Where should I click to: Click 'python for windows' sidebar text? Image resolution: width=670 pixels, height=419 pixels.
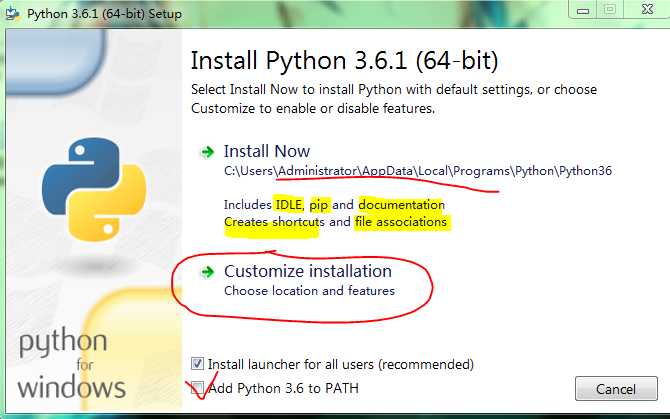[x=71, y=364]
